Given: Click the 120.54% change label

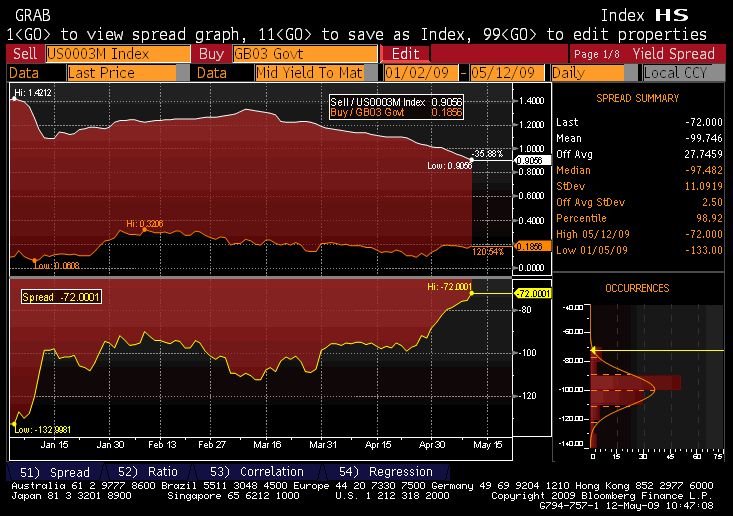Looking at the screenshot, I should [x=488, y=252].
